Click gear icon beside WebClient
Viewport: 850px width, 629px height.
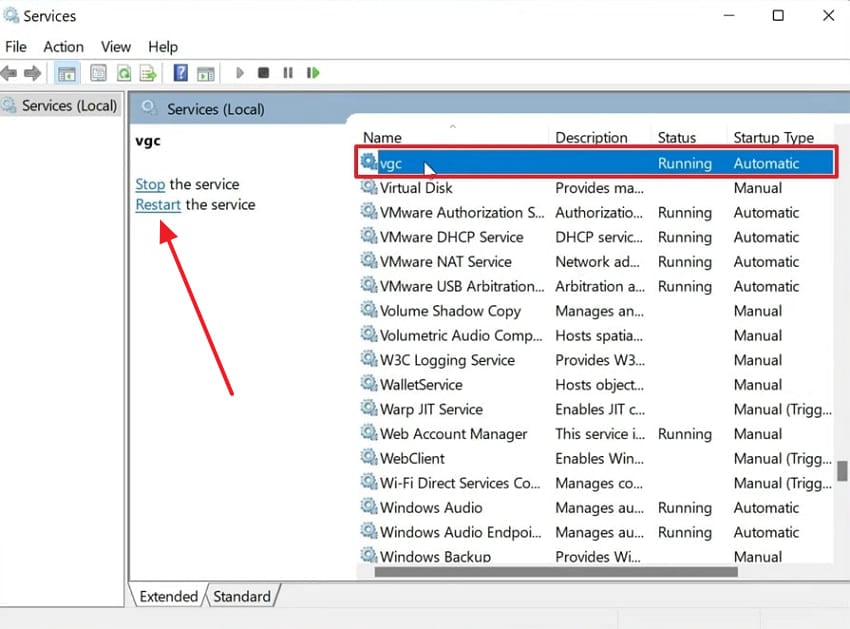(x=369, y=457)
